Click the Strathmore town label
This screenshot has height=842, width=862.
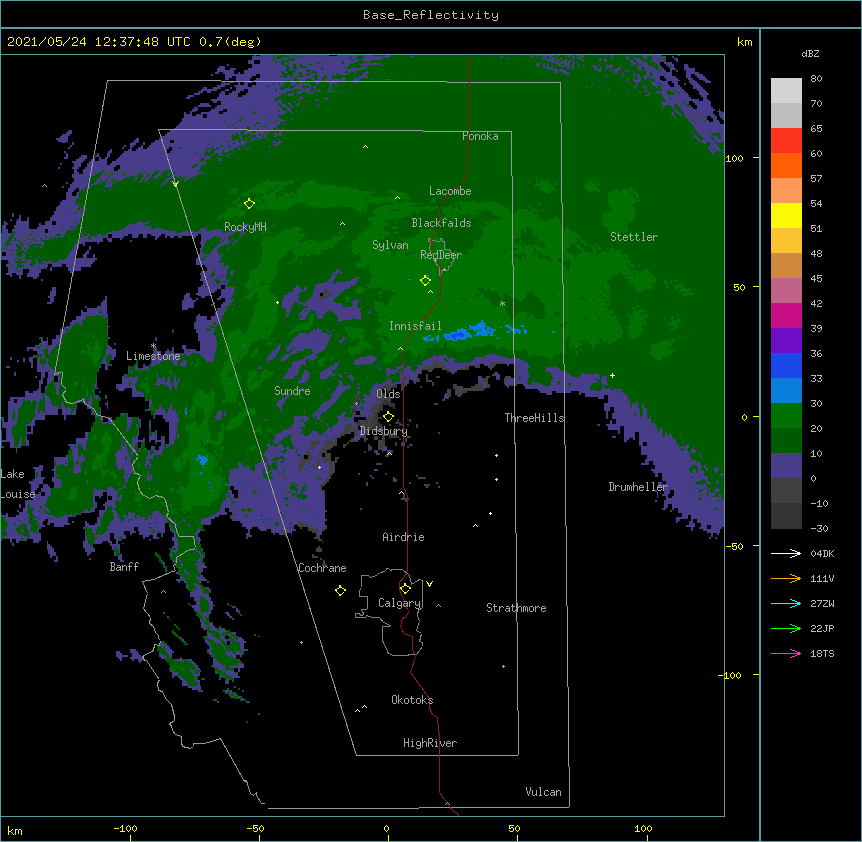516,608
